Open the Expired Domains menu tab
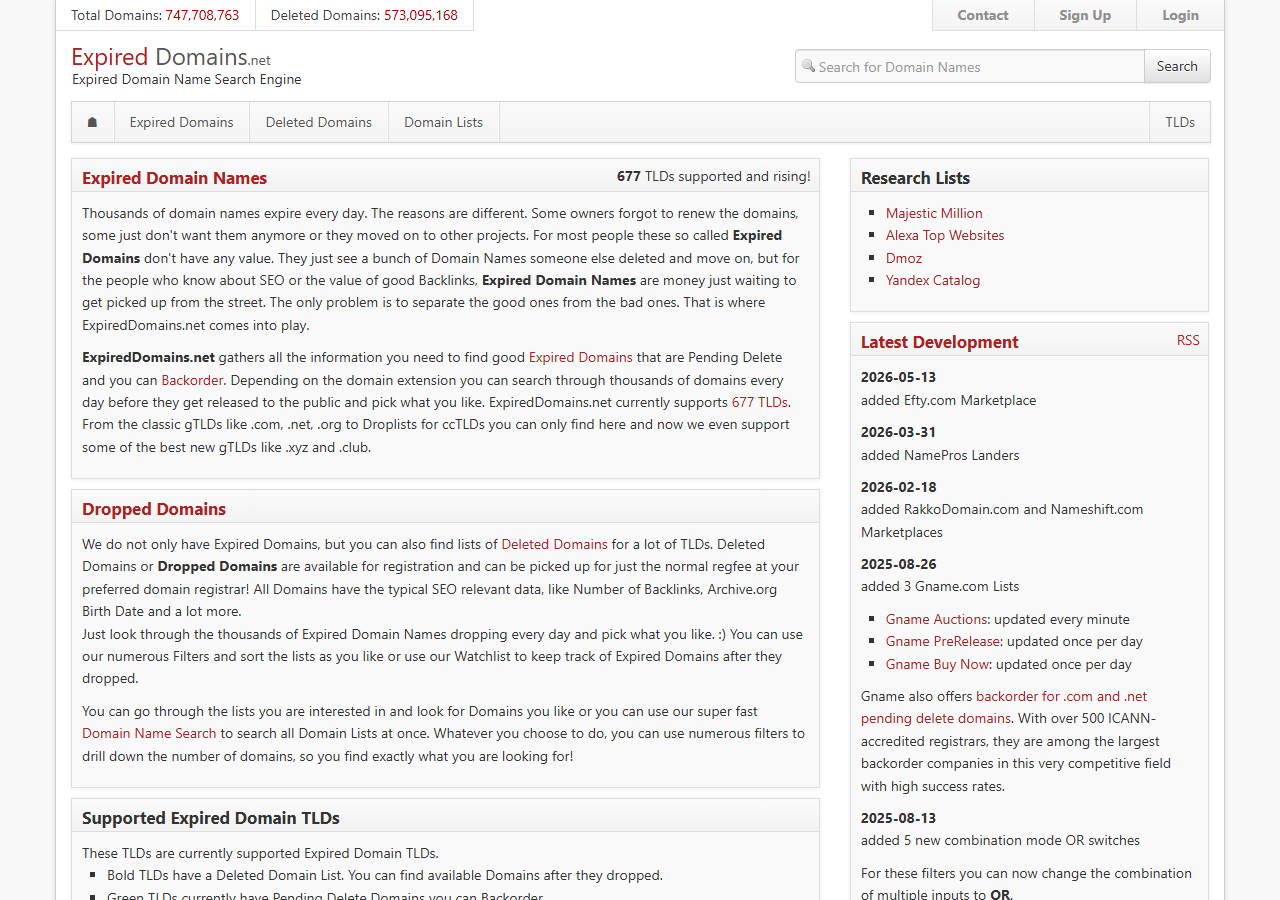1280x900 pixels. coord(181,122)
